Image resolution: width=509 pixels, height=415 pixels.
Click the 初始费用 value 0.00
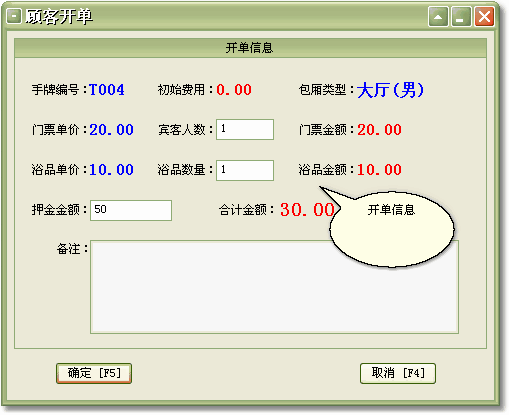[x=234, y=90]
